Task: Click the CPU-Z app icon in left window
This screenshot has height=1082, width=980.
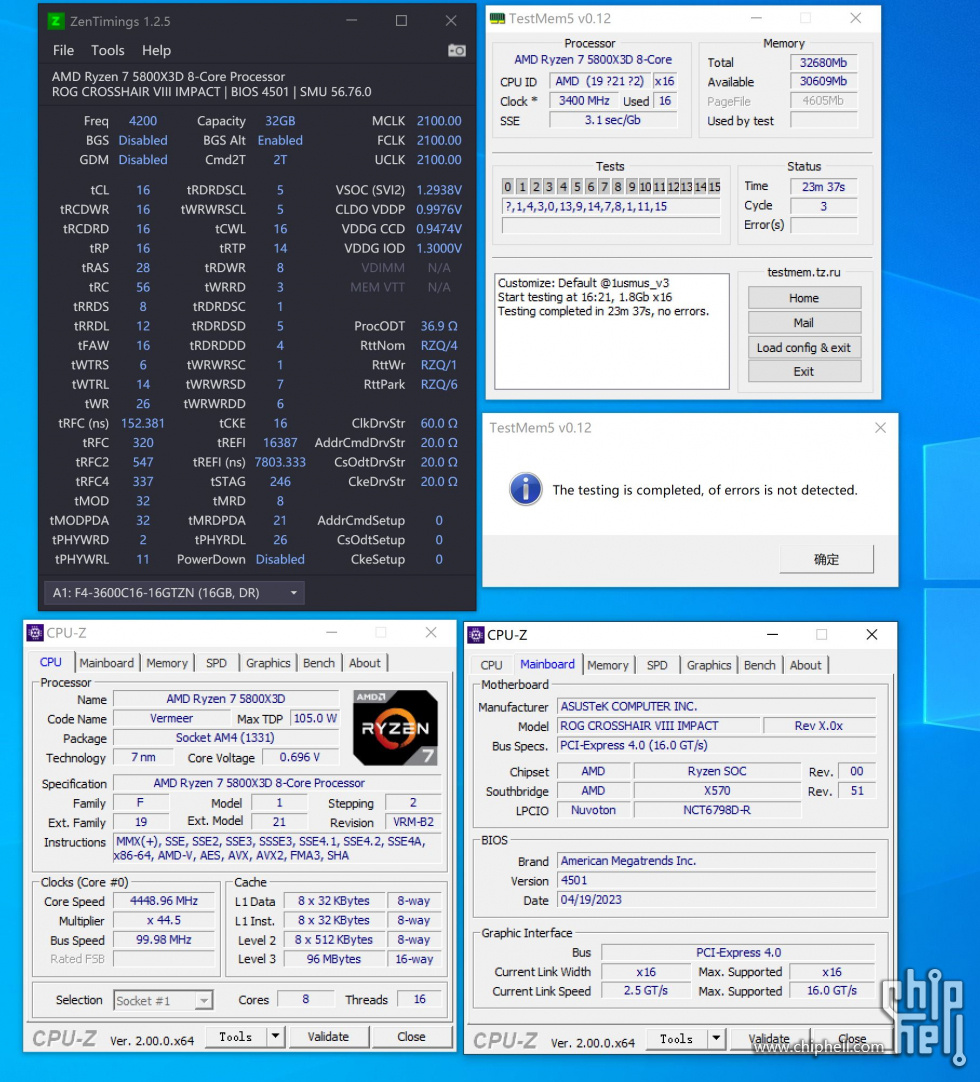Action: 35,633
